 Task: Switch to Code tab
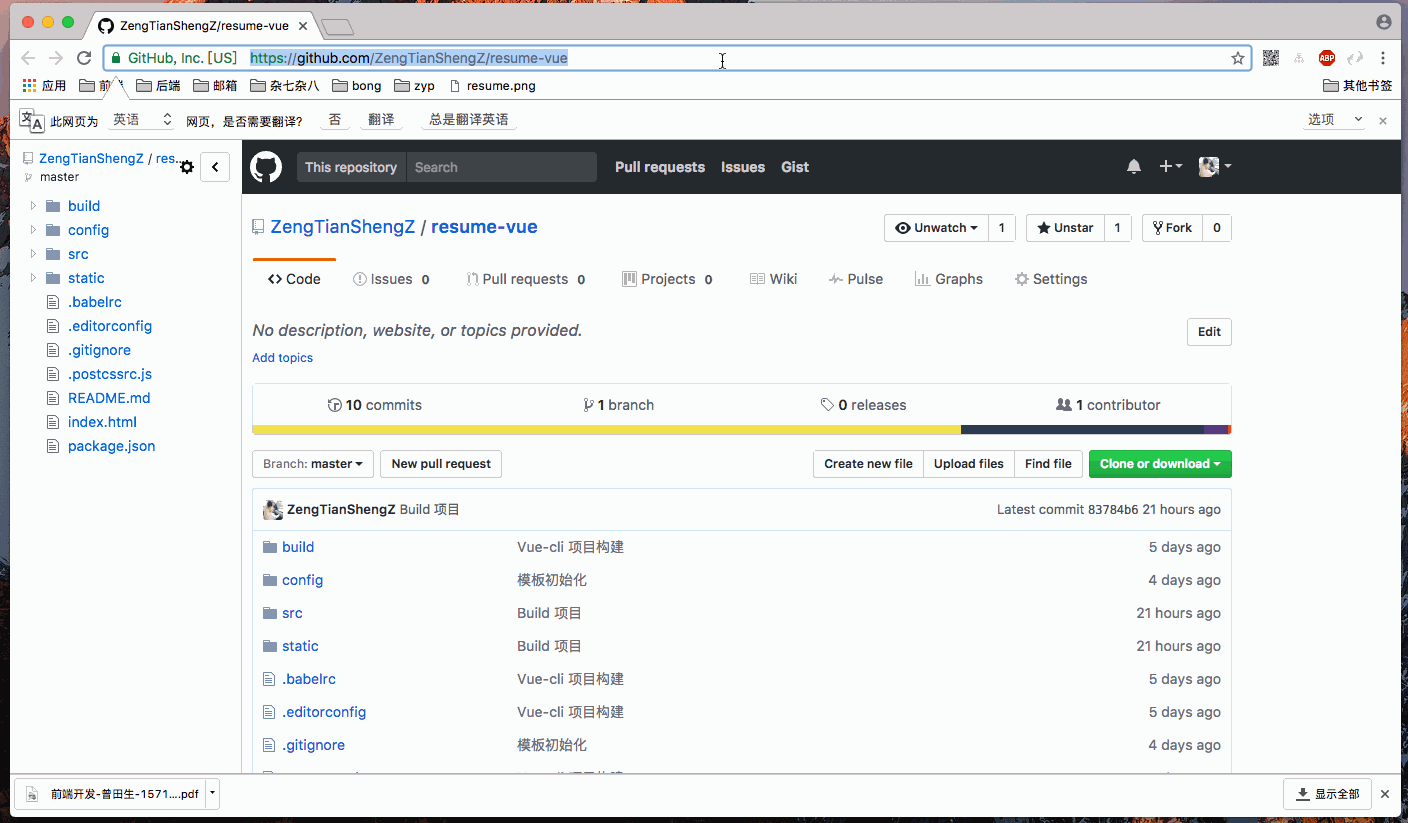tap(294, 279)
